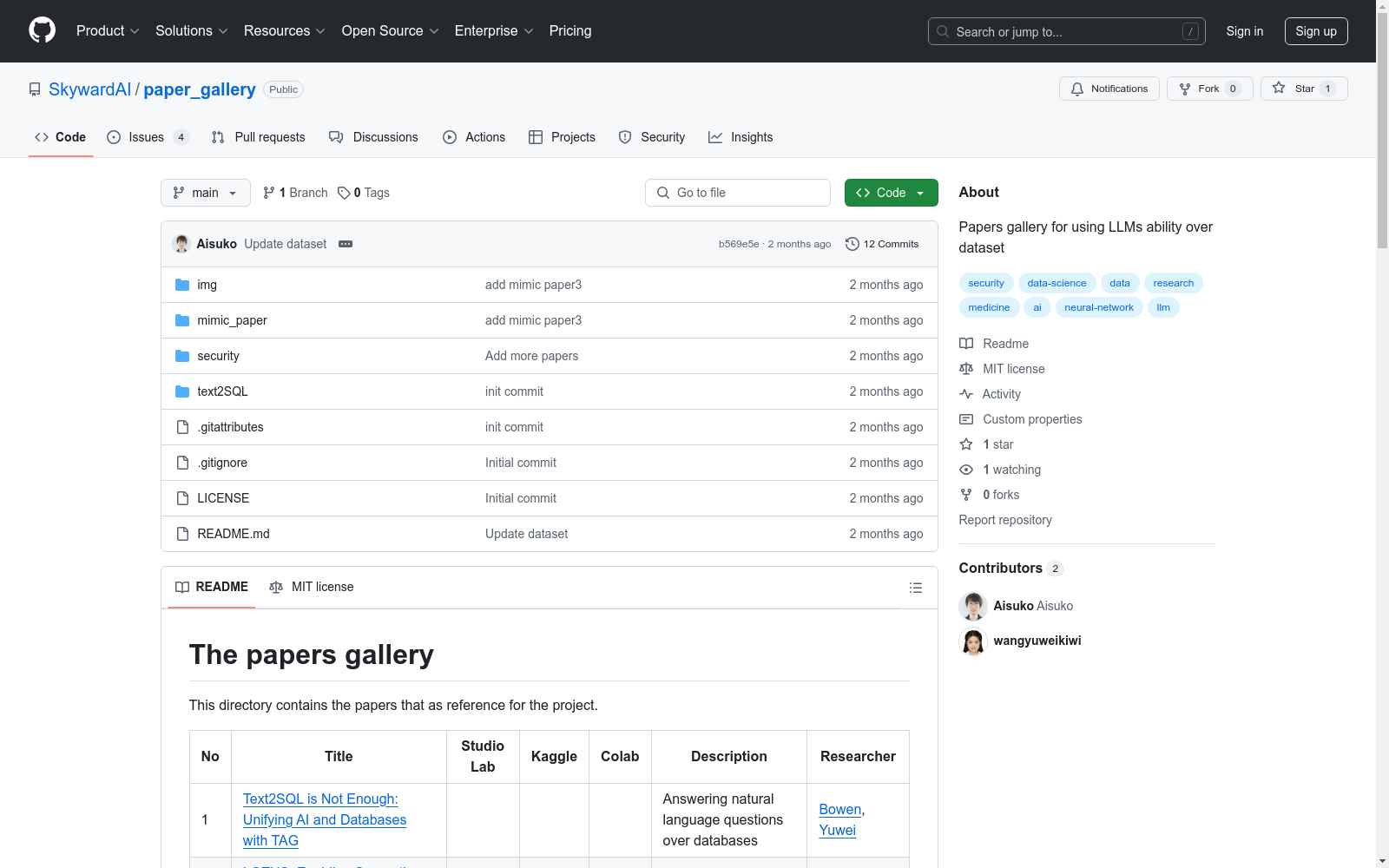Open the Enterprise dropdown menu
1389x868 pixels.
494,30
